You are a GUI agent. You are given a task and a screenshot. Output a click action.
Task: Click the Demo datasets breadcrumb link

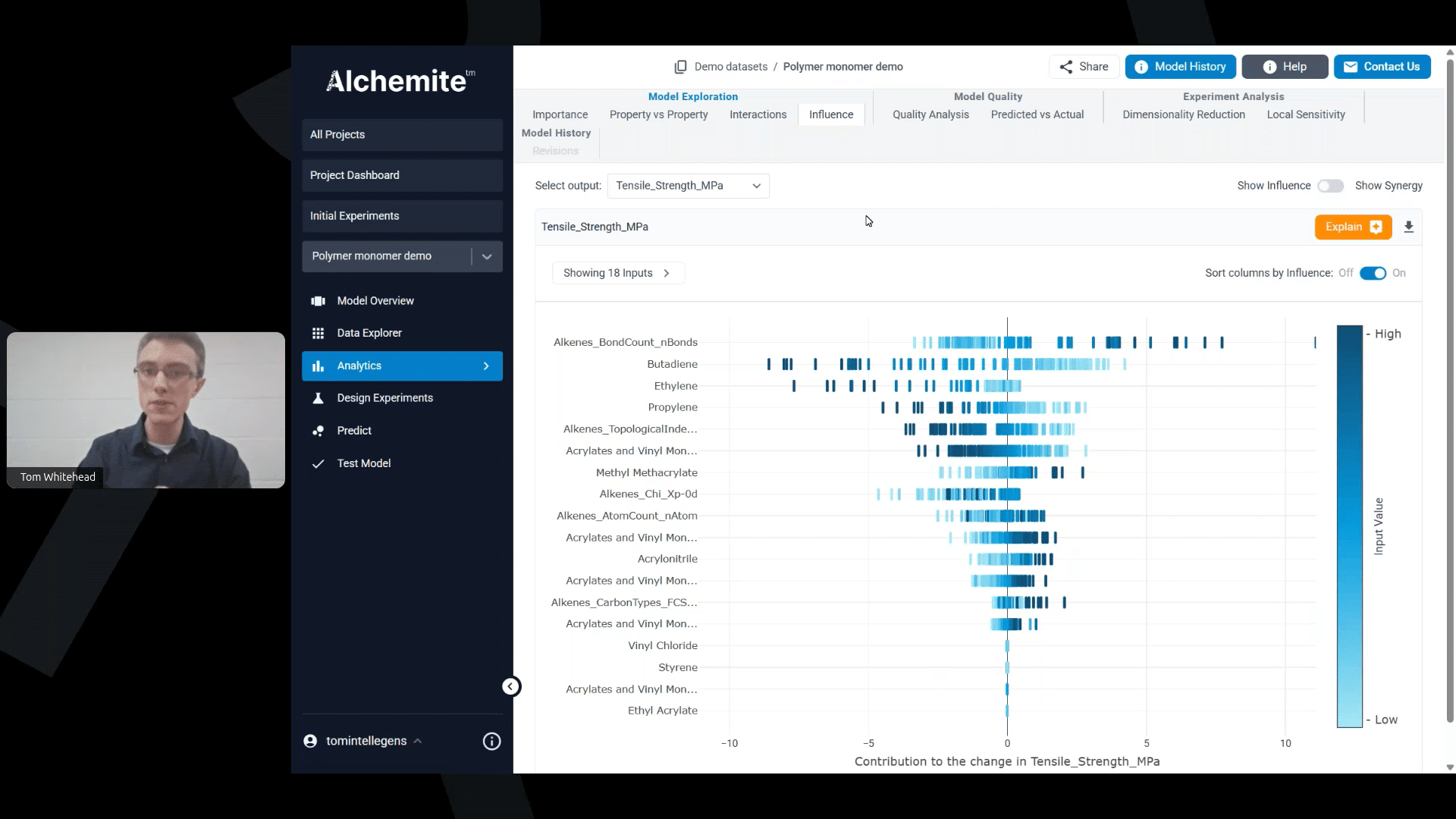730,67
